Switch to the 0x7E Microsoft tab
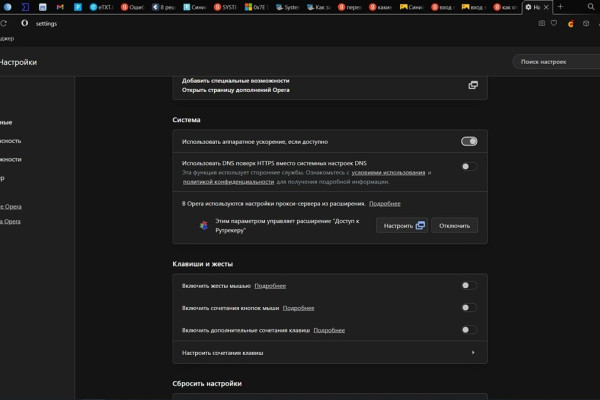Viewport: 600px width, 400px height. 256,7
